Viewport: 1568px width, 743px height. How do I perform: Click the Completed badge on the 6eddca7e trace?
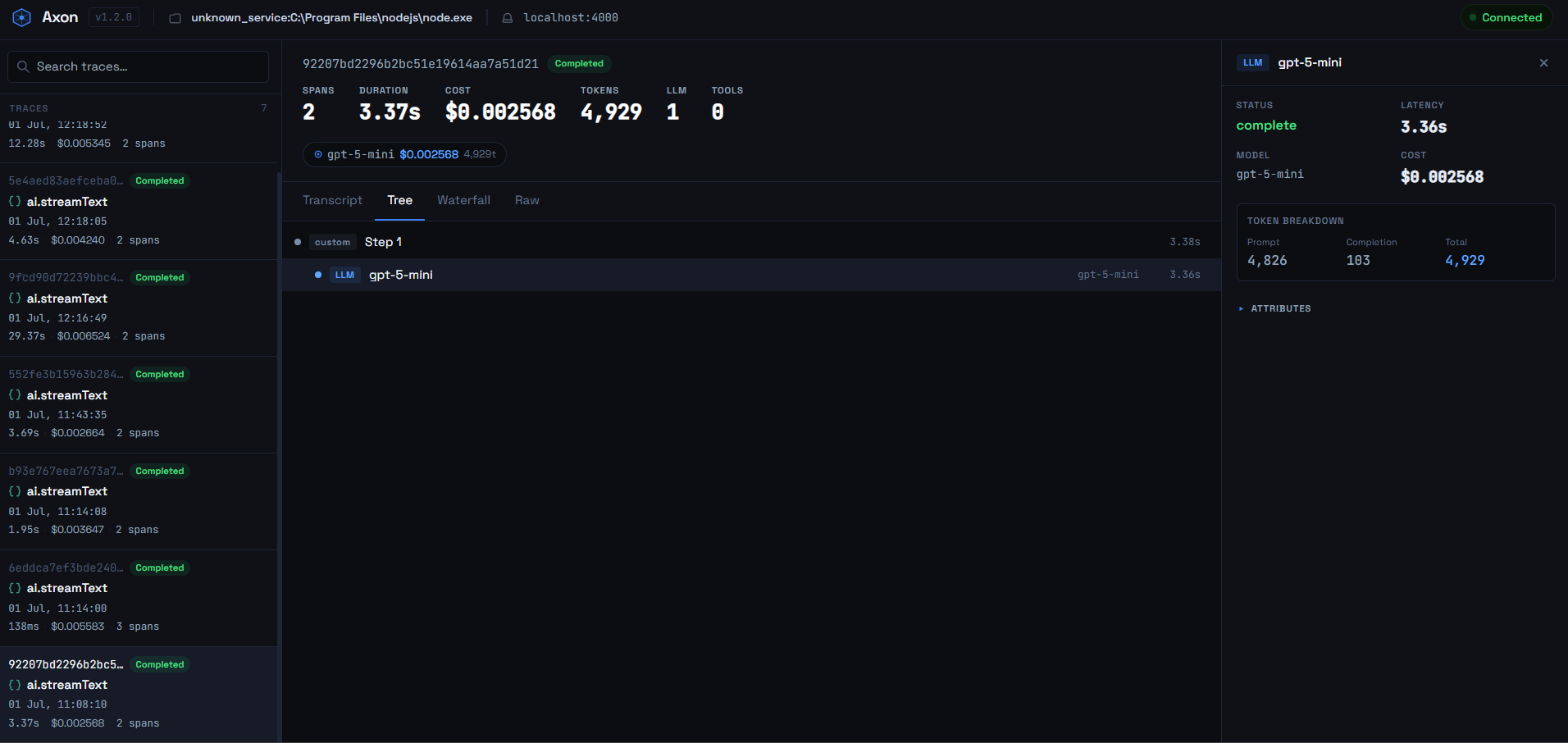[160, 568]
